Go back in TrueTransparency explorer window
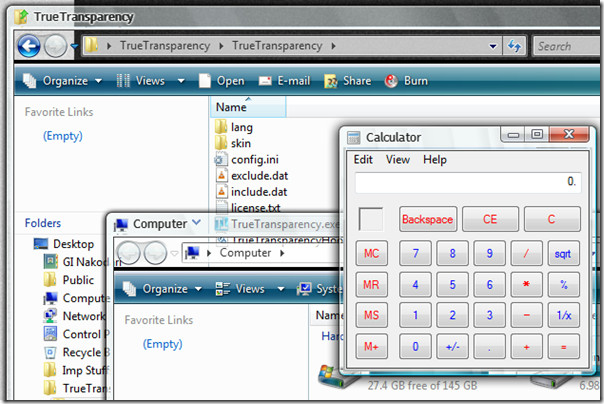Viewport: 604px width, 404px height. click(x=29, y=46)
